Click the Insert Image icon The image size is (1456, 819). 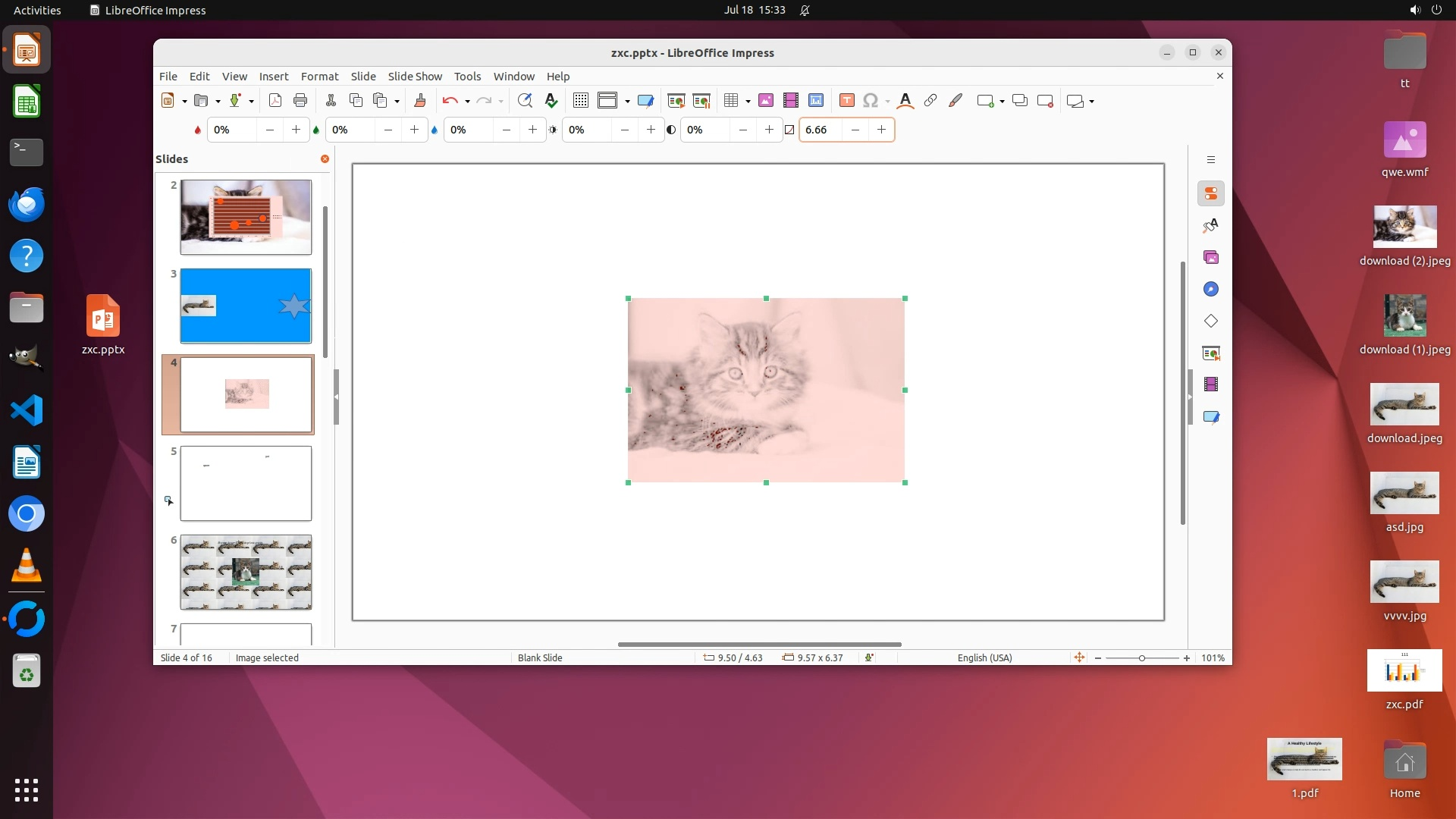click(x=766, y=101)
